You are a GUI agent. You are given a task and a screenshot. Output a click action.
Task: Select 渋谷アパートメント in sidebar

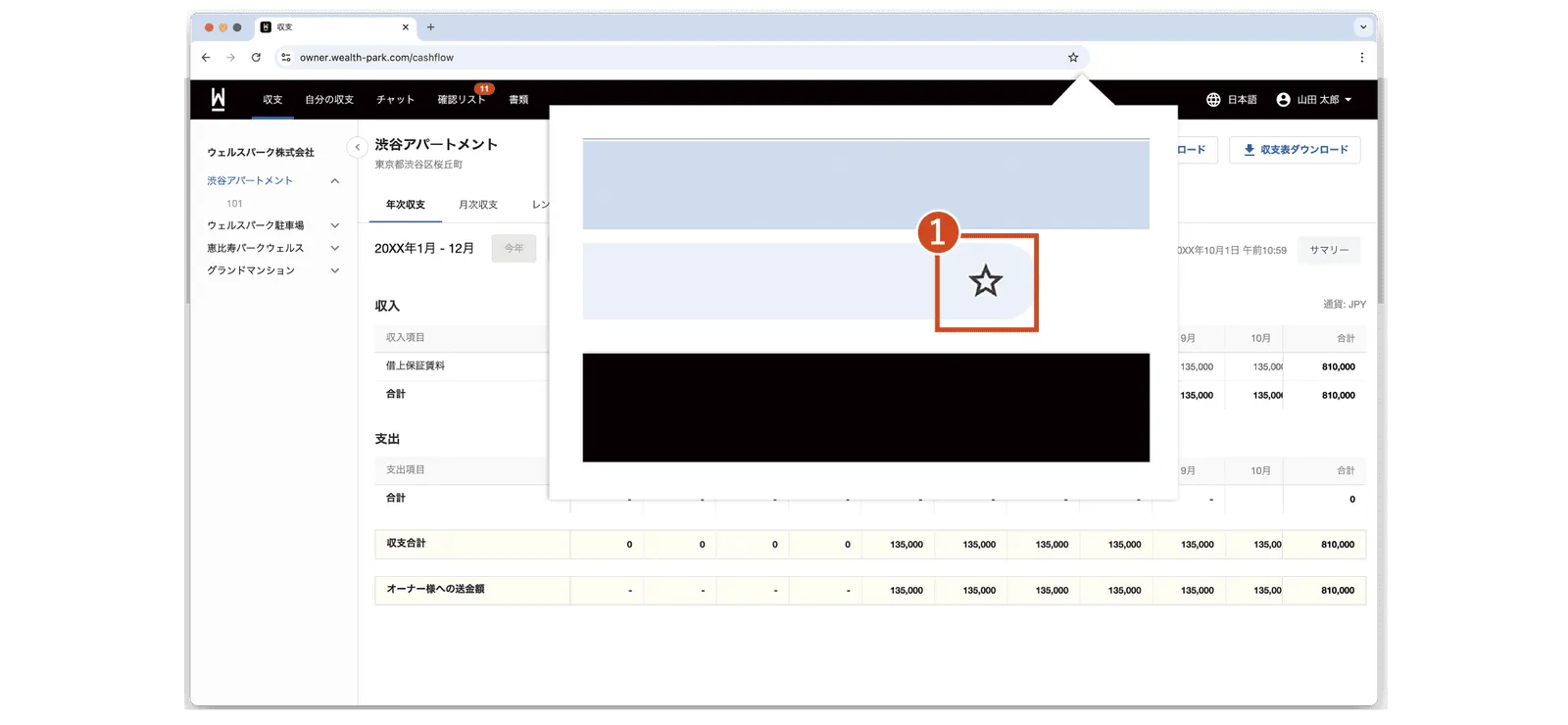click(250, 181)
